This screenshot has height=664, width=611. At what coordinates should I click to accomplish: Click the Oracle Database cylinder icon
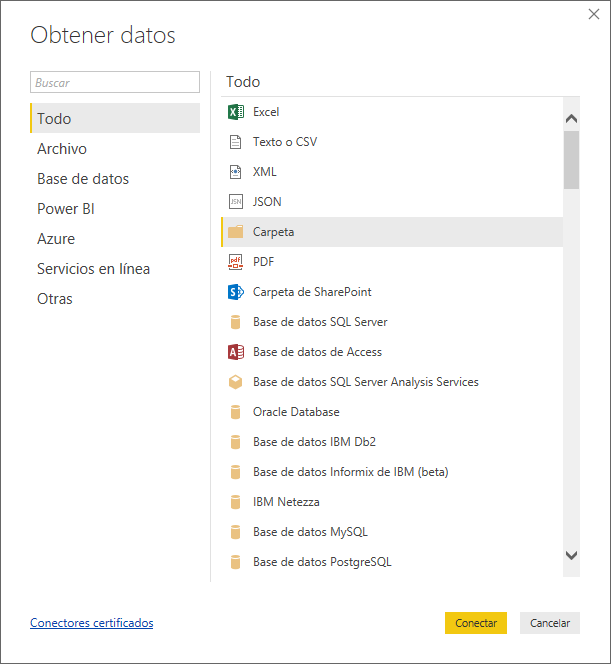coord(235,412)
